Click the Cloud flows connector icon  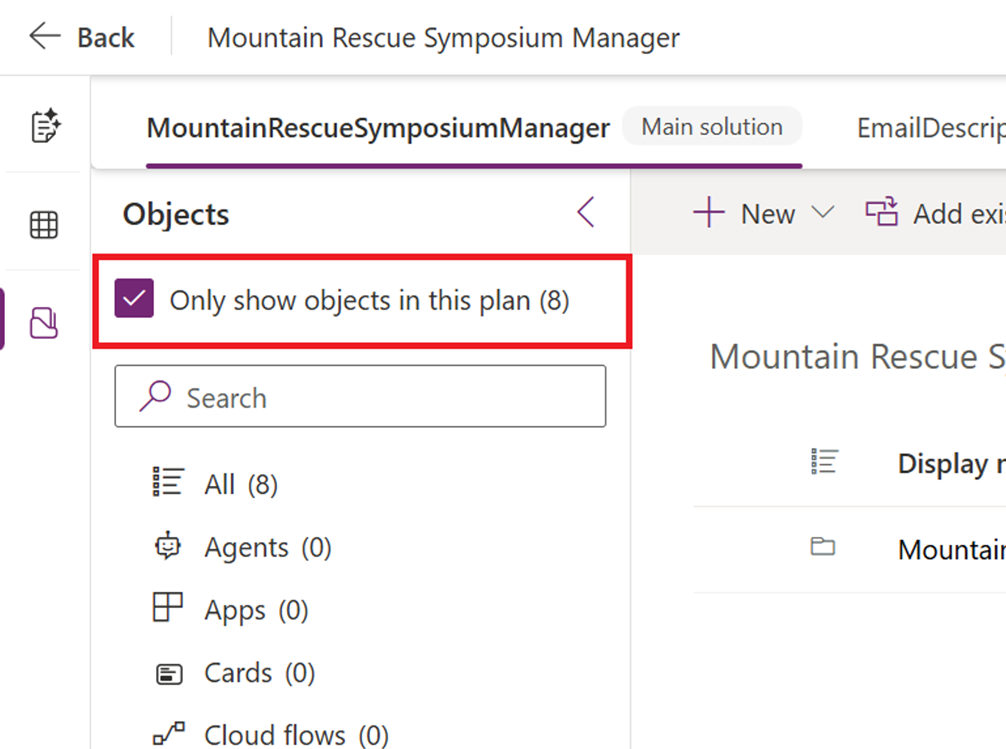coord(168,736)
